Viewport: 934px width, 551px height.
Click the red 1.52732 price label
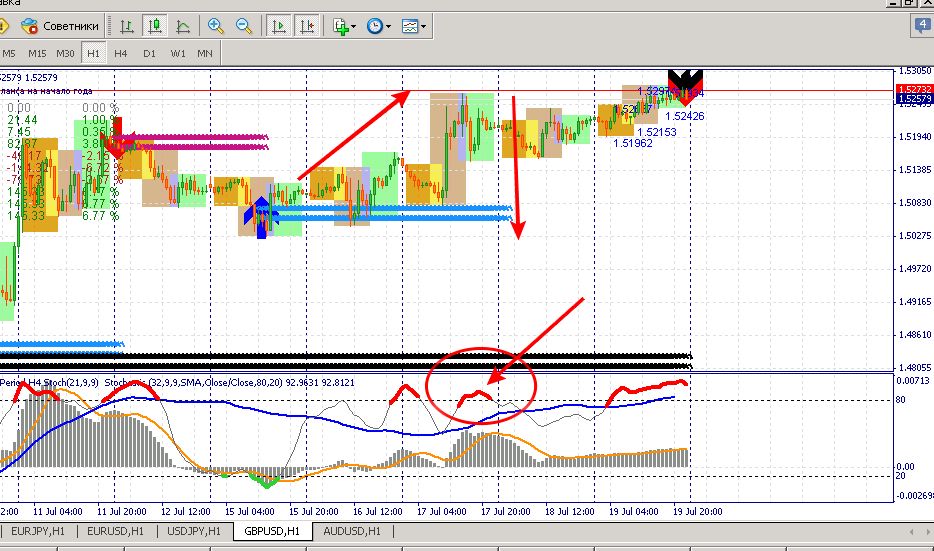[914, 89]
